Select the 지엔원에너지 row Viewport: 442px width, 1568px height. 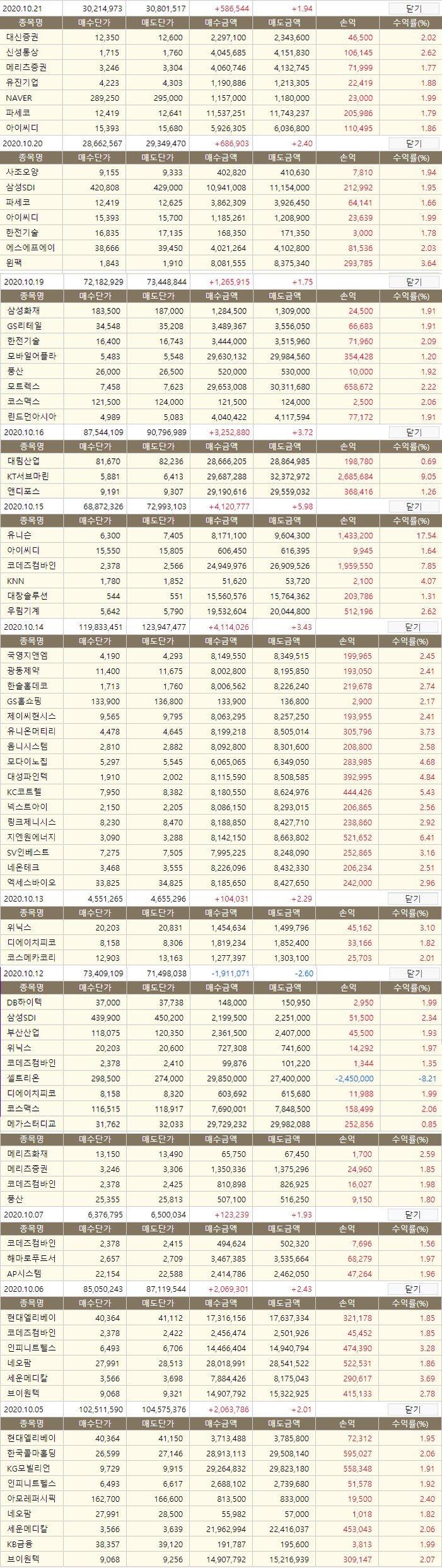tap(221, 837)
